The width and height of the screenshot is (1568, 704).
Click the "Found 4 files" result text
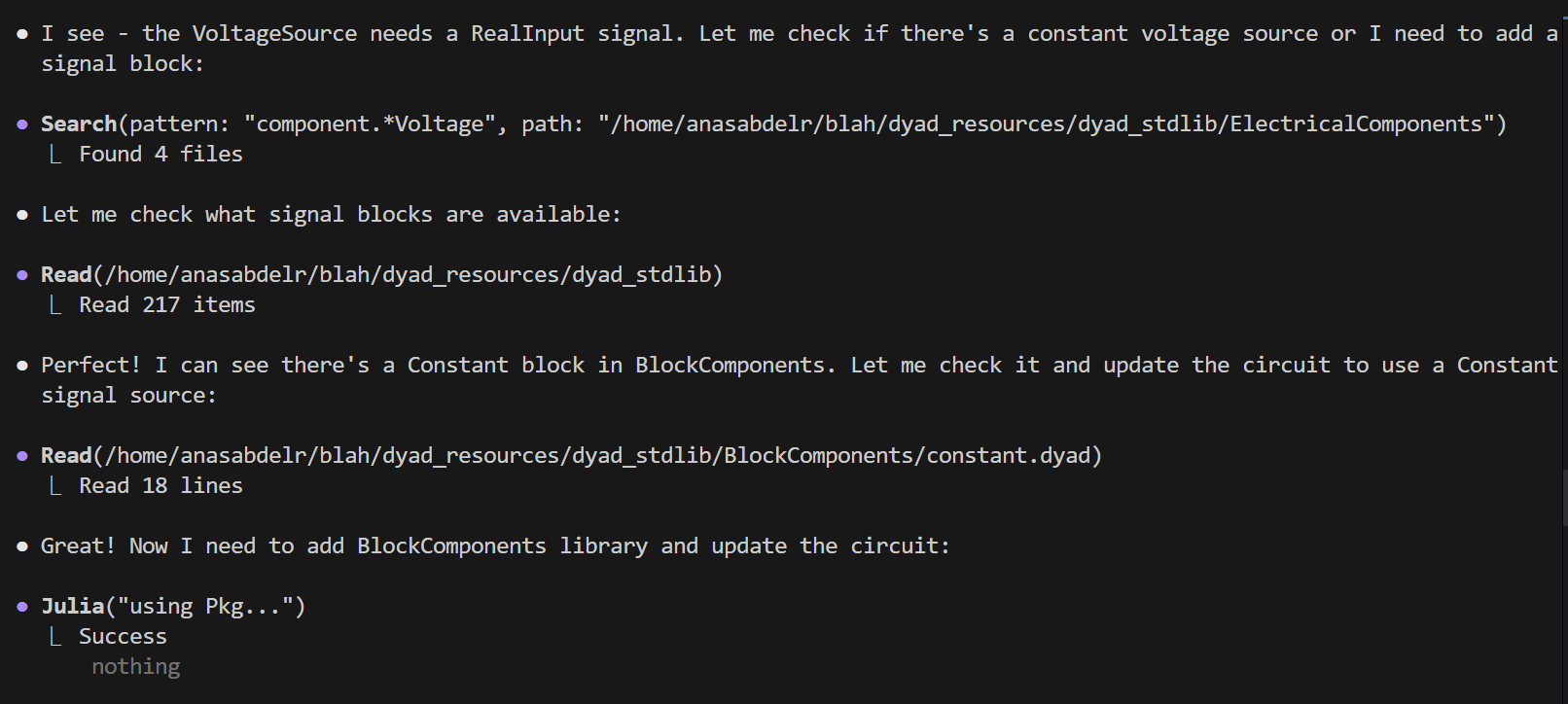coord(160,155)
